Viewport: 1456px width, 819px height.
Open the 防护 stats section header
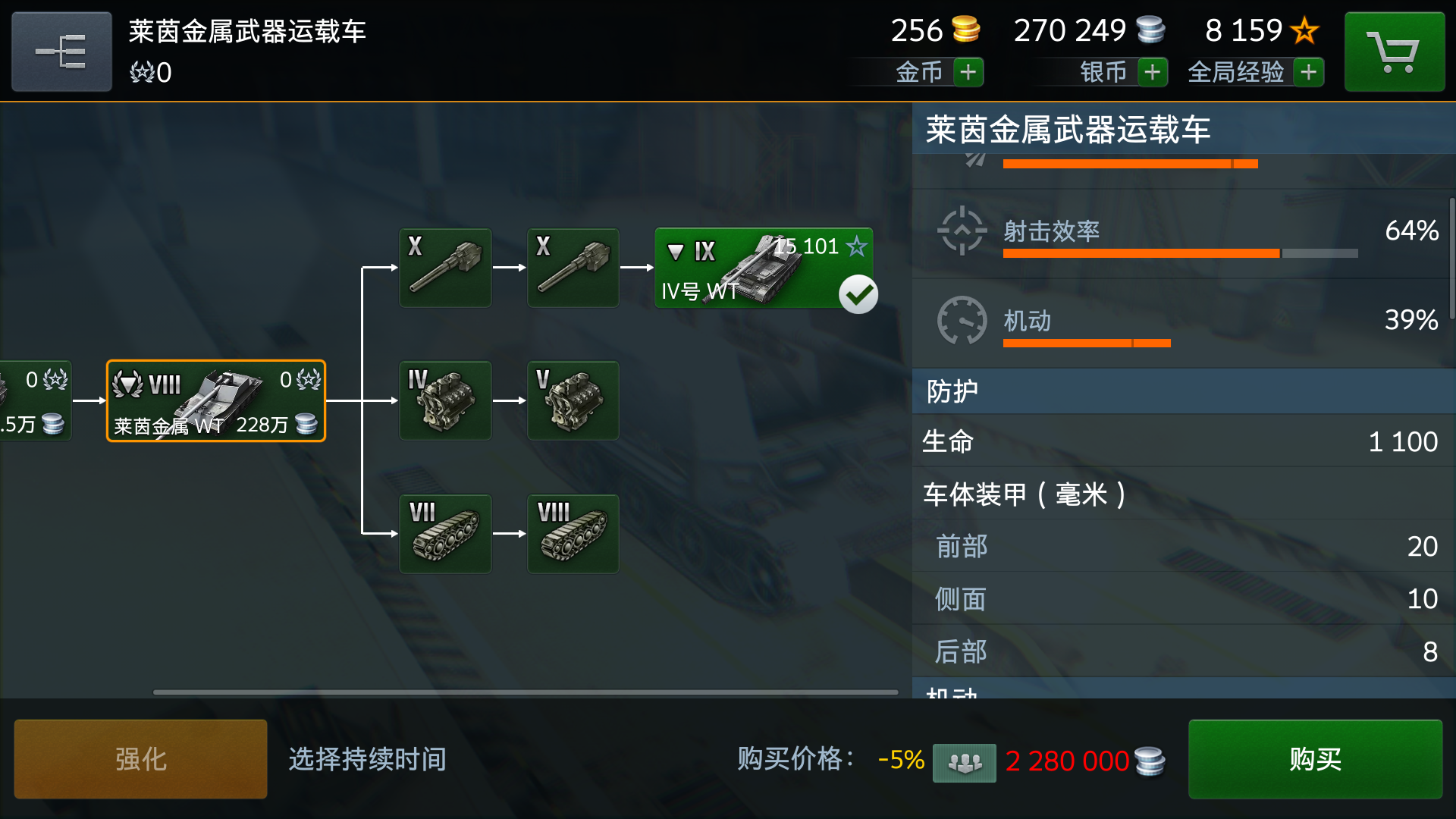[1183, 391]
